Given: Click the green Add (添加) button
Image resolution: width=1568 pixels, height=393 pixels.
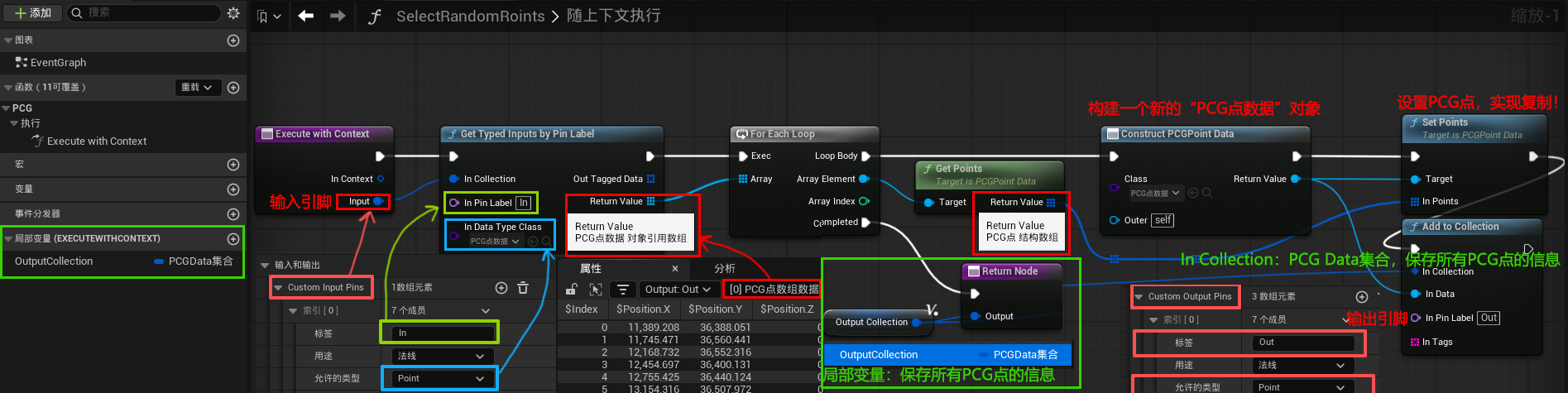Looking at the screenshot, I should [x=33, y=12].
